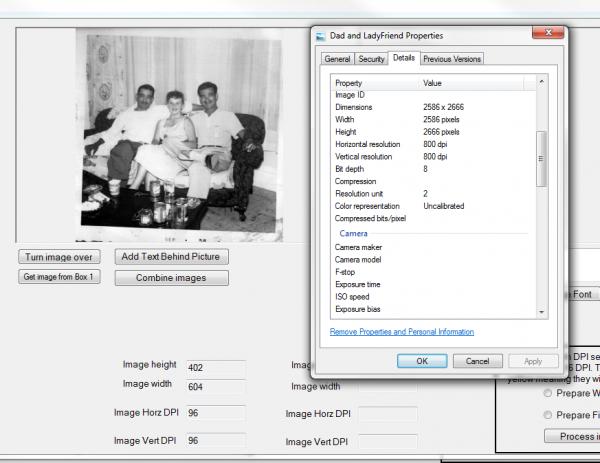
Task: Click the Combine images button
Action: [171, 278]
